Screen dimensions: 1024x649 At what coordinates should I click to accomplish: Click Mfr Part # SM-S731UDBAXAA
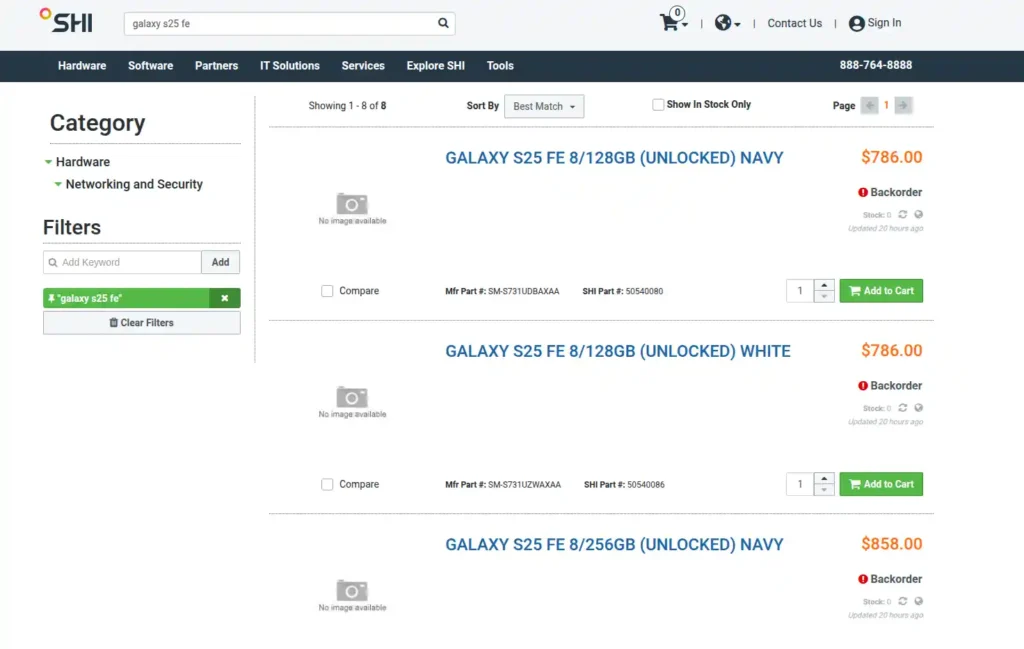(502, 291)
